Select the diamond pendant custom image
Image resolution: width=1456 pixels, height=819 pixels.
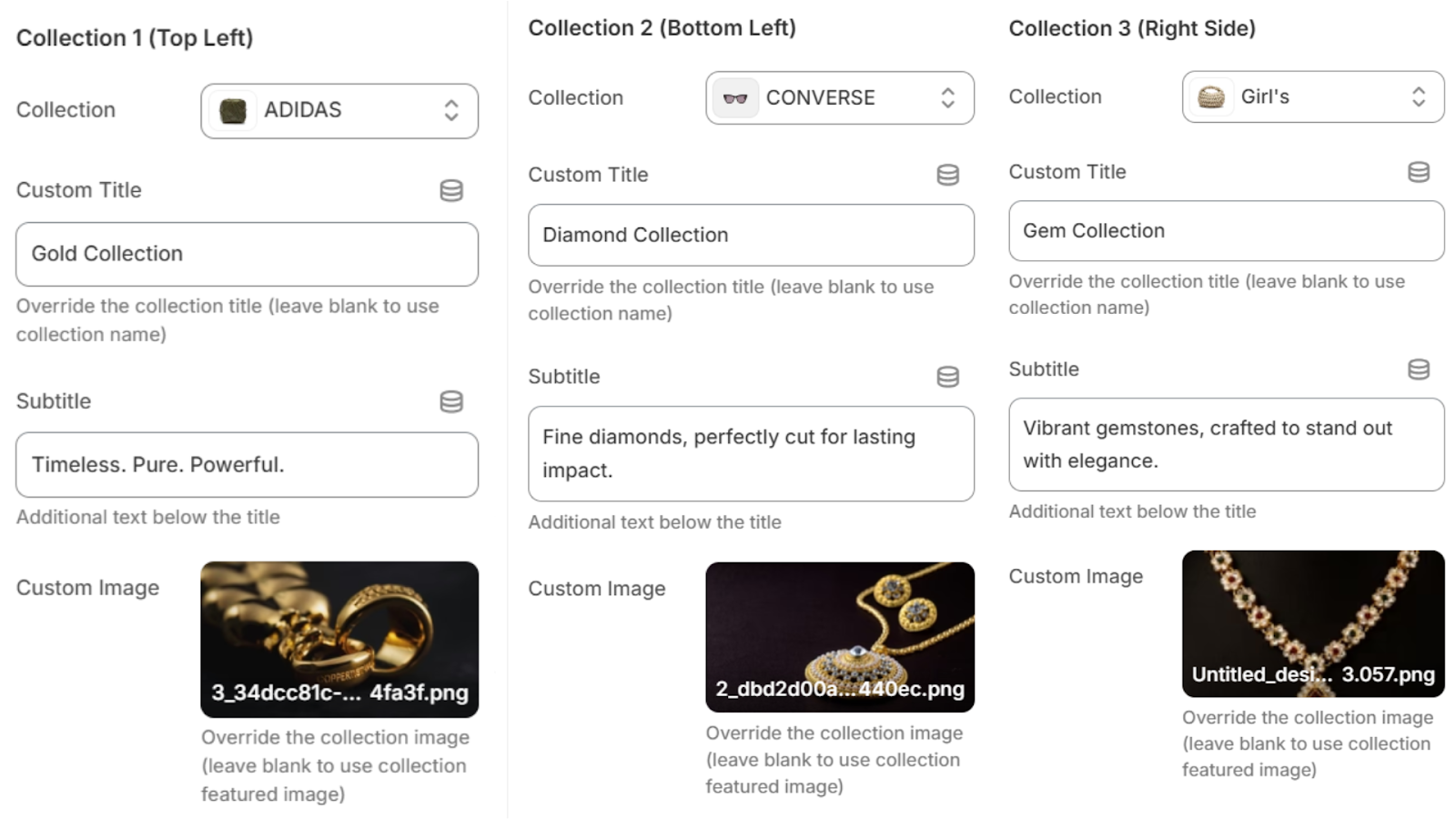point(840,637)
